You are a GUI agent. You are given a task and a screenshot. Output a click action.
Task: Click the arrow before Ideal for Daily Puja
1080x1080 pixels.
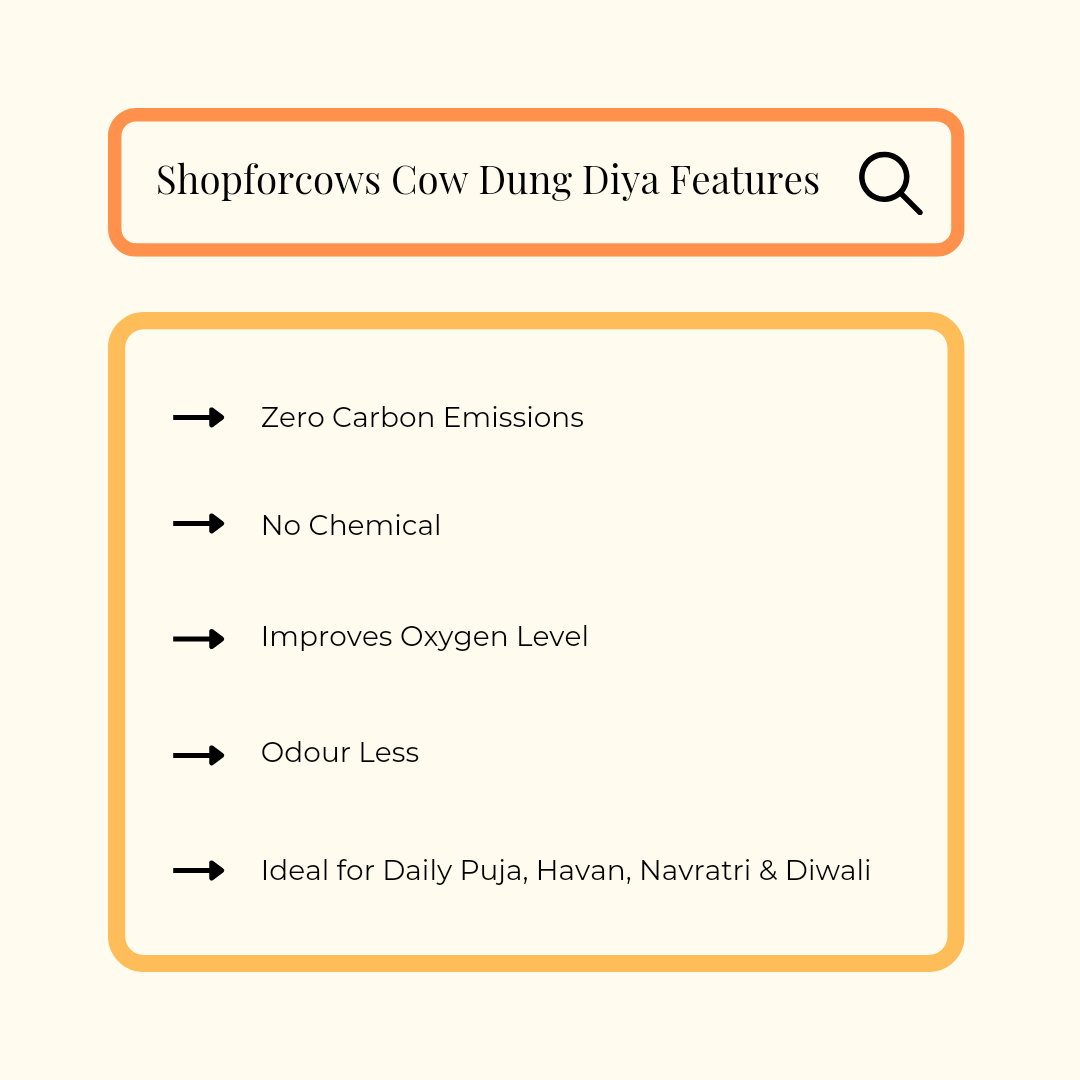(198, 871)
